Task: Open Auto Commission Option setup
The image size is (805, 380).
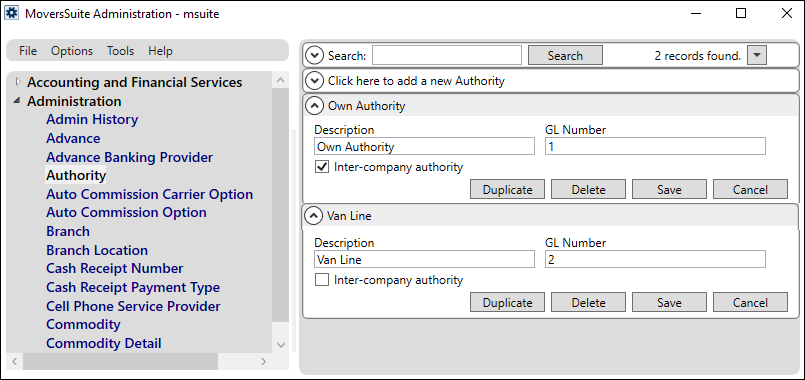Action: [x=126, y=212]
